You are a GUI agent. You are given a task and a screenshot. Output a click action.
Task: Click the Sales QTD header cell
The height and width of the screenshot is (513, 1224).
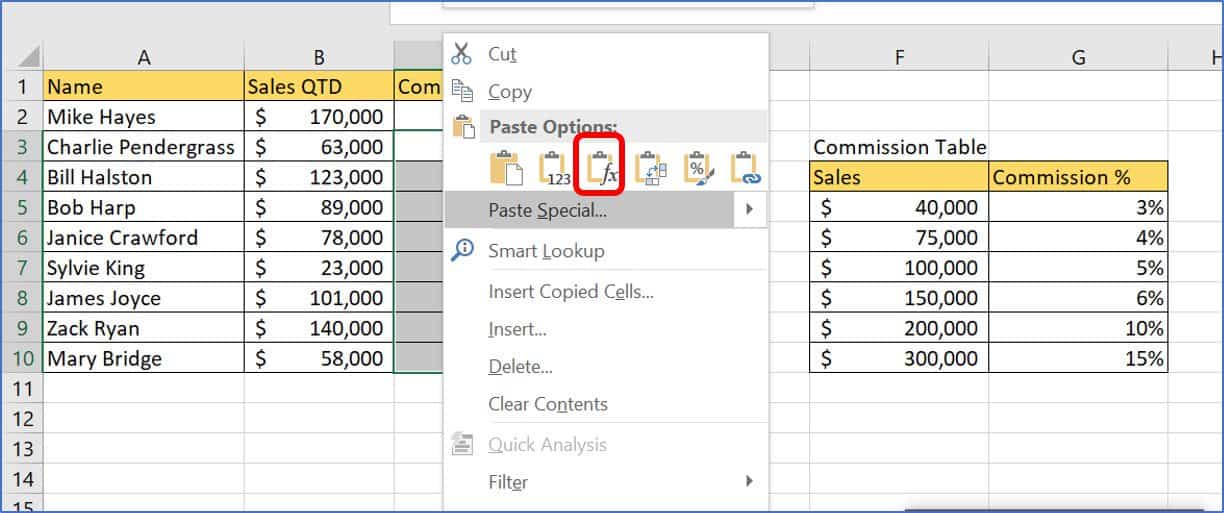click(319, 86)
